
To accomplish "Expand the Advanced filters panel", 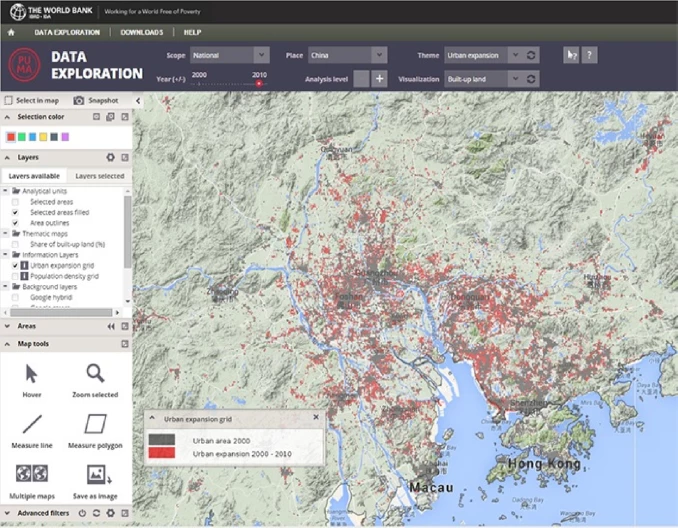I will [7, 513].
